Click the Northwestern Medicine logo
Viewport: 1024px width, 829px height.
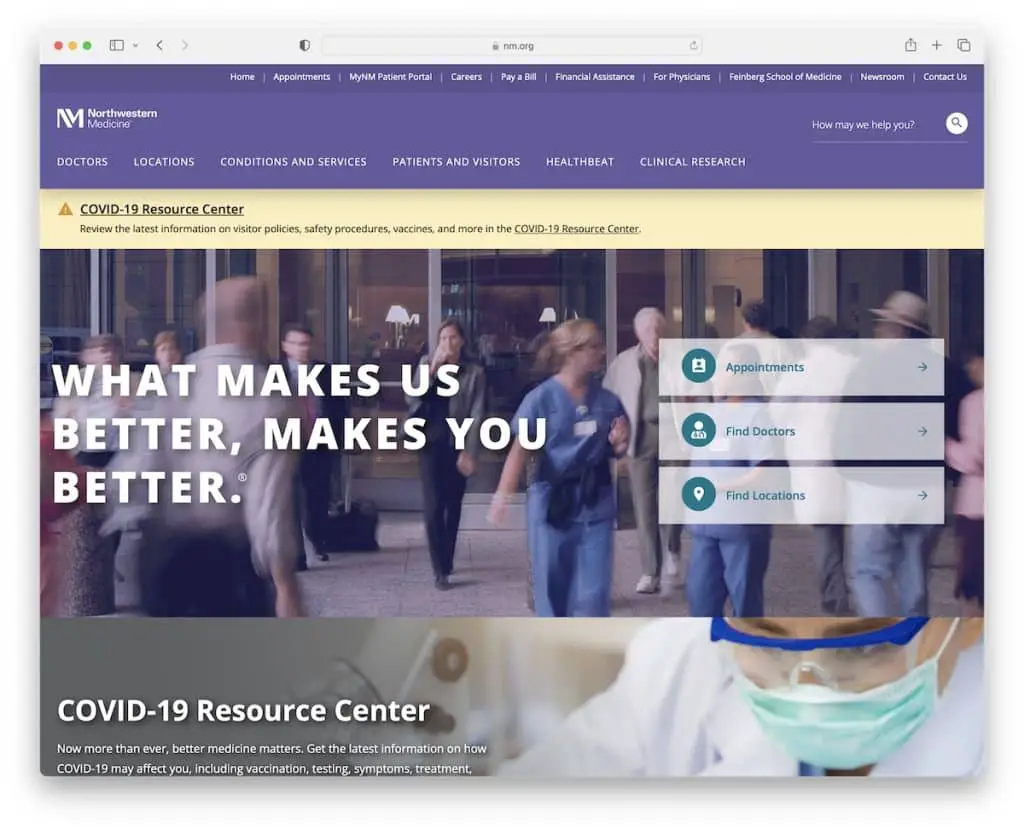106,118
